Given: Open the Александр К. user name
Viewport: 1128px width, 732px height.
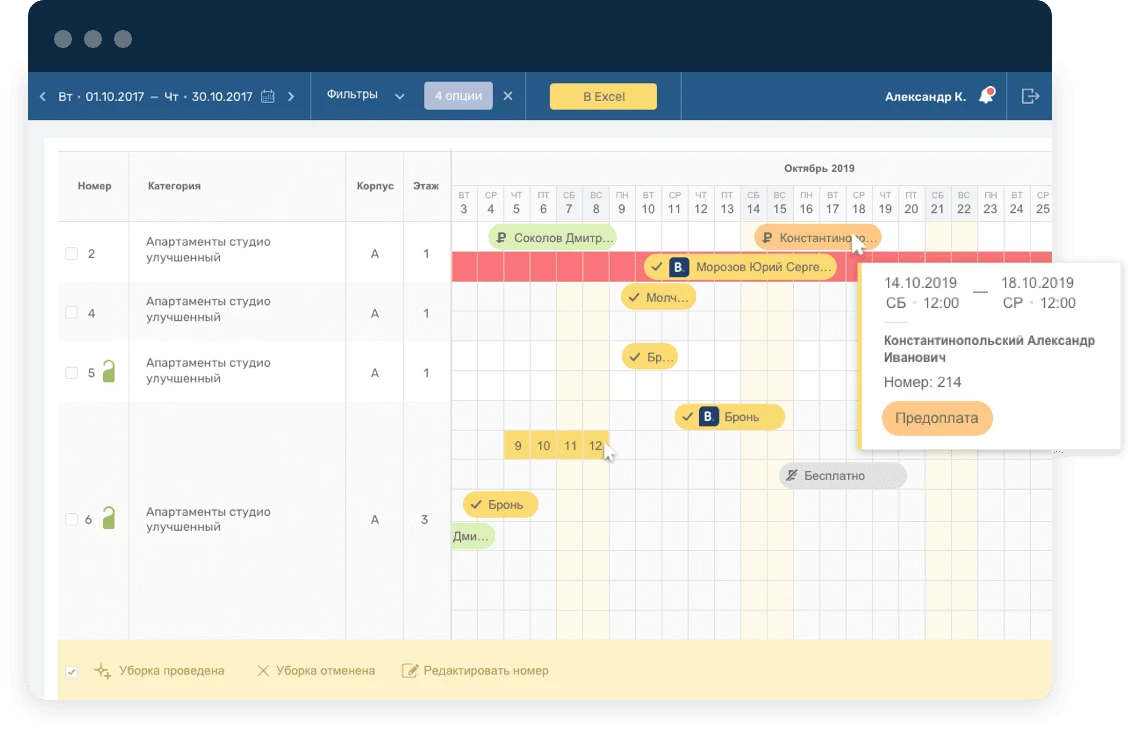Looking at the screenshot, I should coord(925,96).
